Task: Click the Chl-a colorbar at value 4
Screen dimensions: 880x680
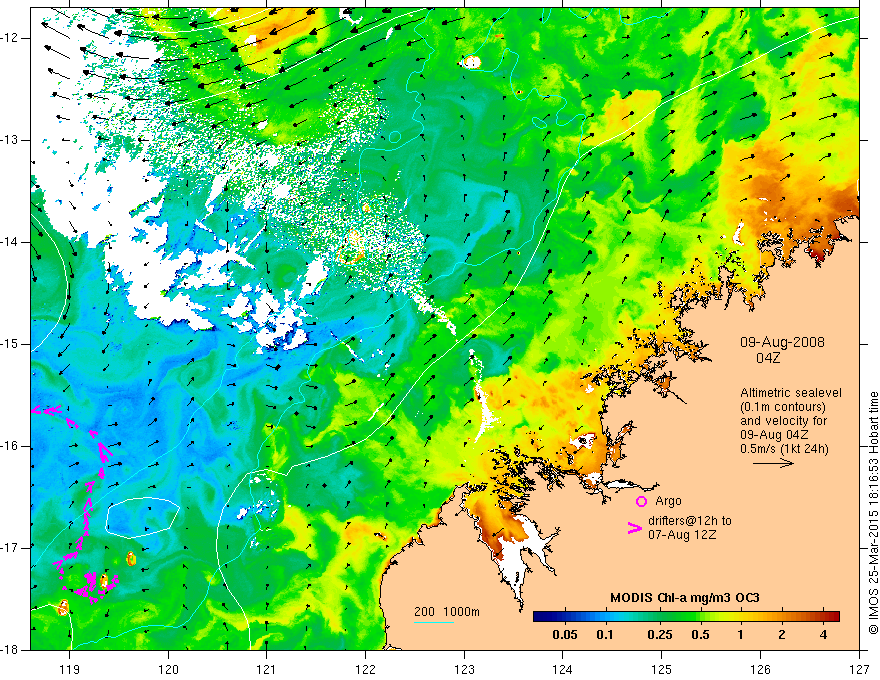Action: coord(823,617)
